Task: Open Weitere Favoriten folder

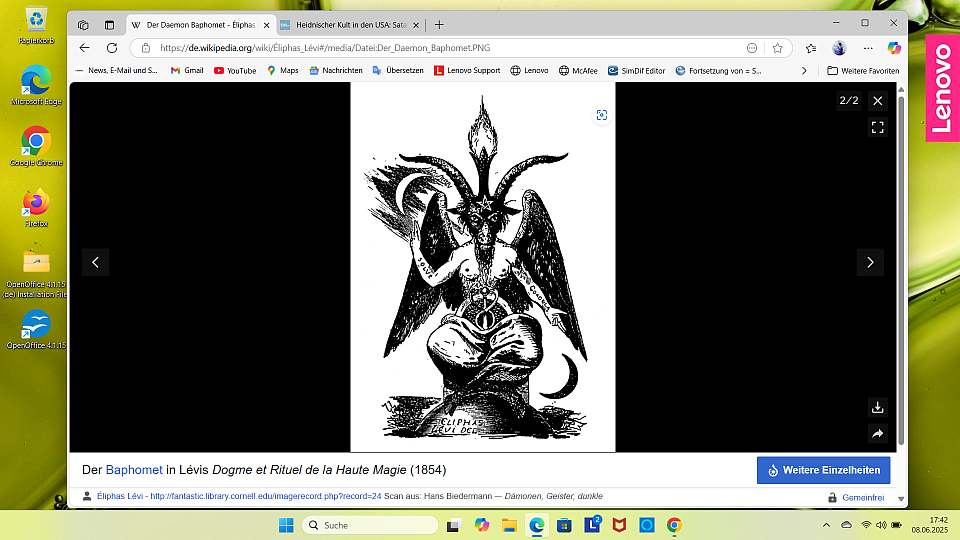Action: click(863, 70)
